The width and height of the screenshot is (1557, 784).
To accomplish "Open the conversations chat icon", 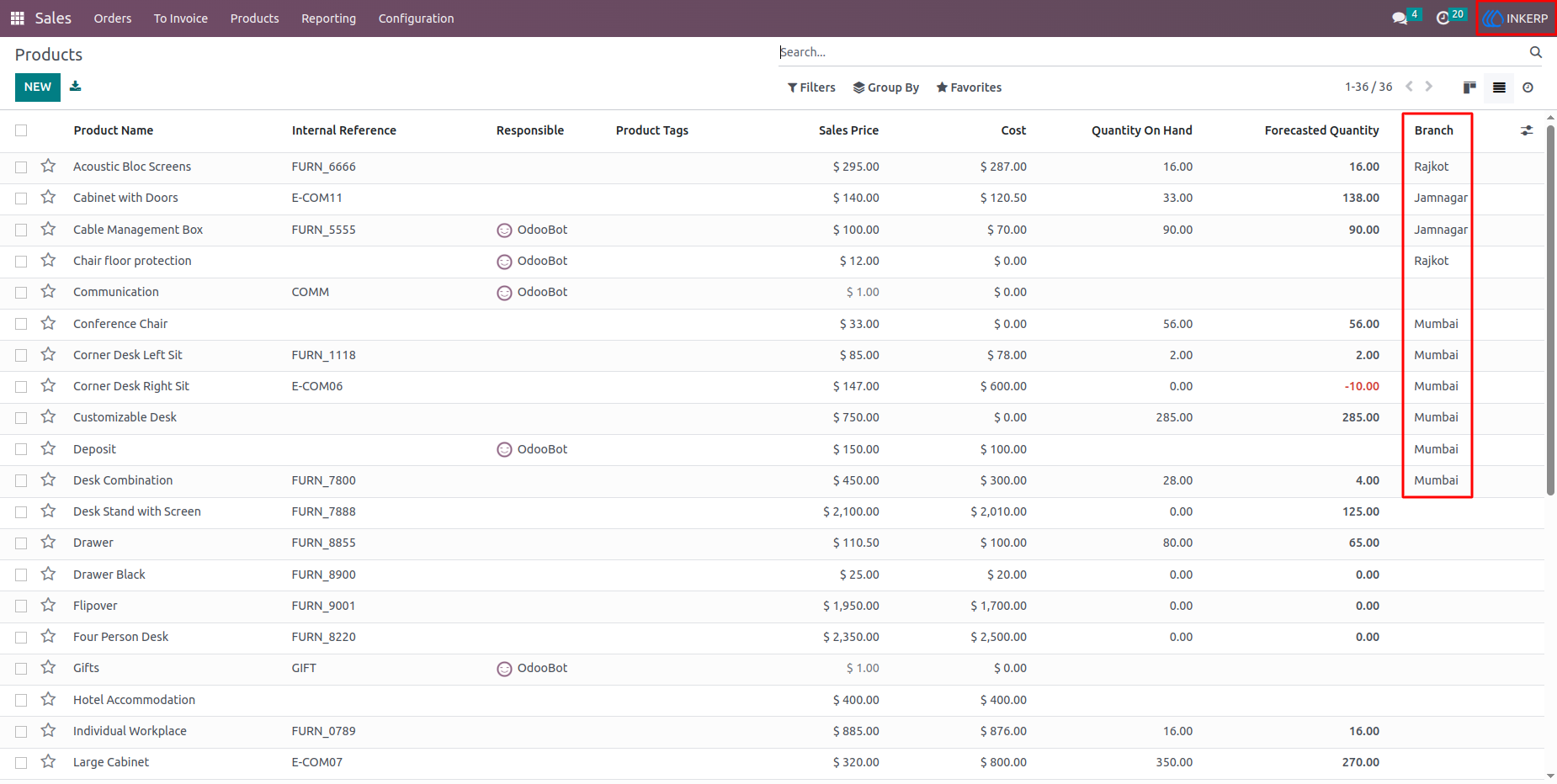I will coord(1400,18).
